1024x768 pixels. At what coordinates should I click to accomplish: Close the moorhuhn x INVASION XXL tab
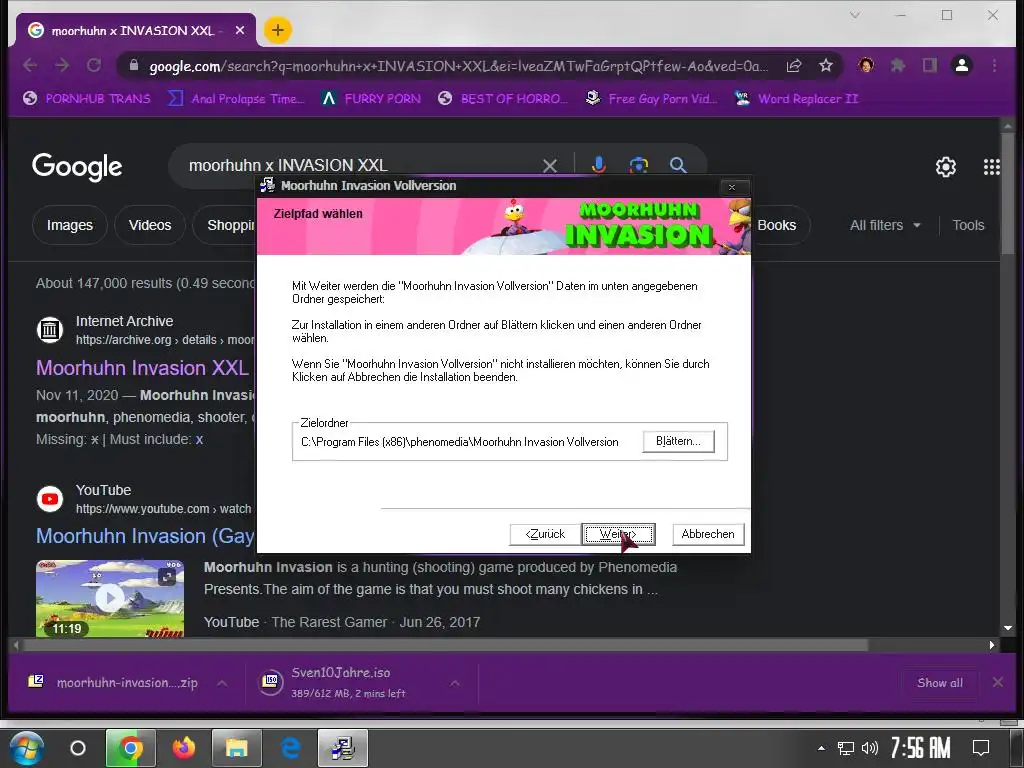(x=240, y=31)
